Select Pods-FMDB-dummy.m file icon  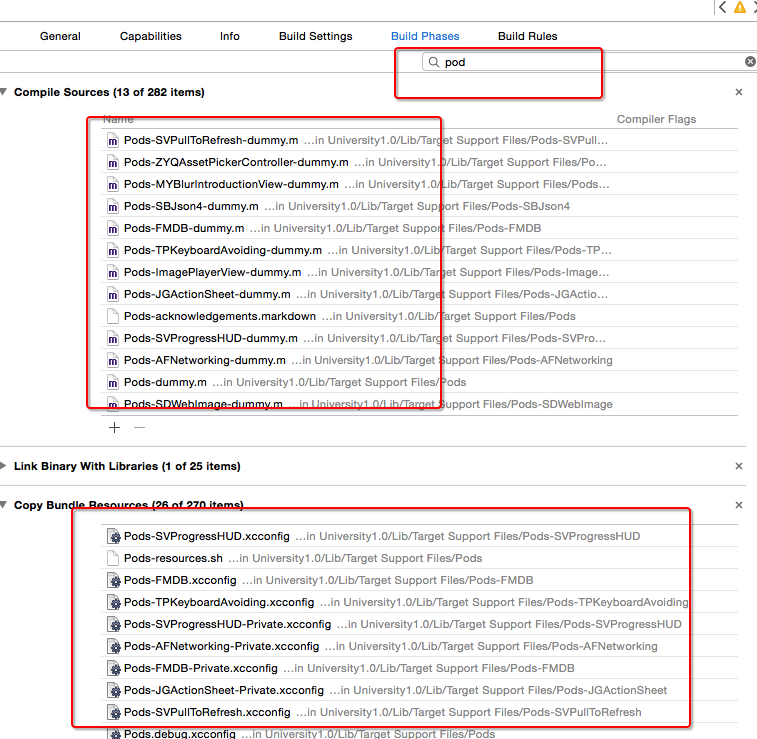click(112, 228)
